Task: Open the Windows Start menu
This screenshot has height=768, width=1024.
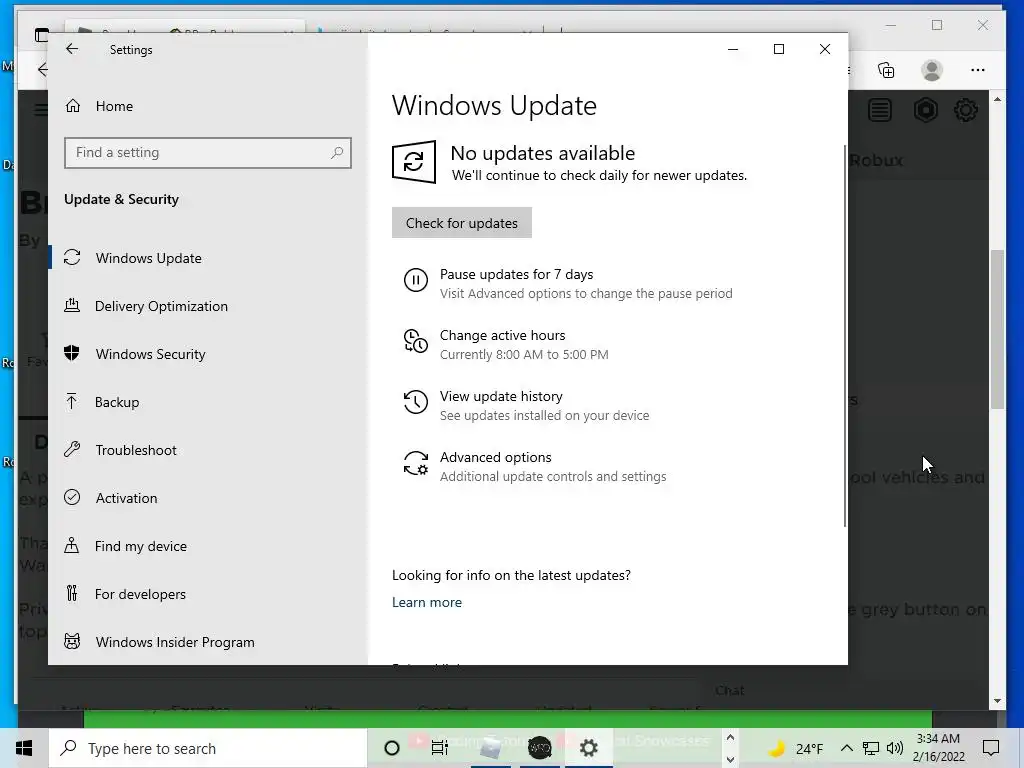Action: coord(24,748)
